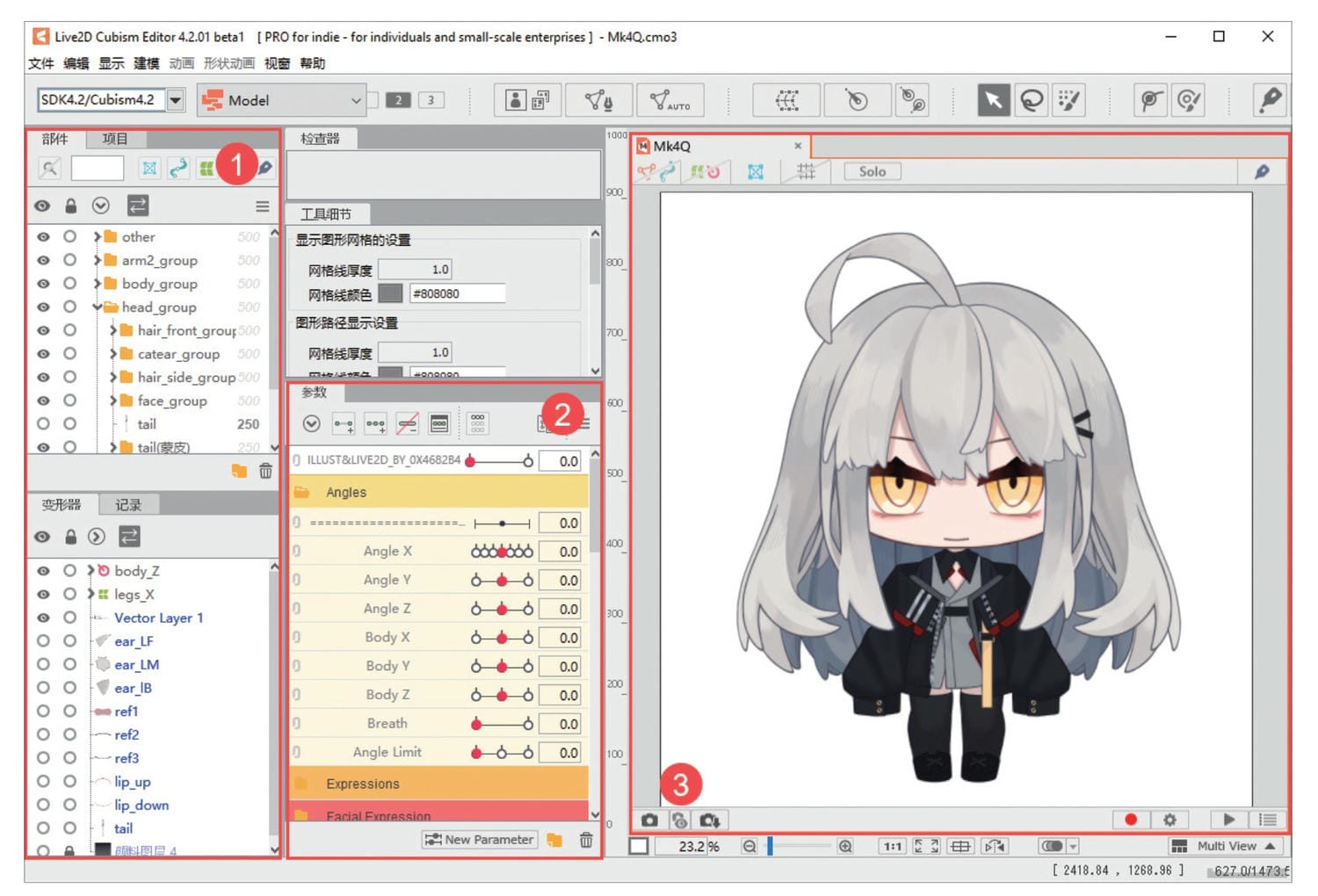Viewport: 1318px width, 896px height.
Task: Click the New Parameter button
Action: click(480, 840)
